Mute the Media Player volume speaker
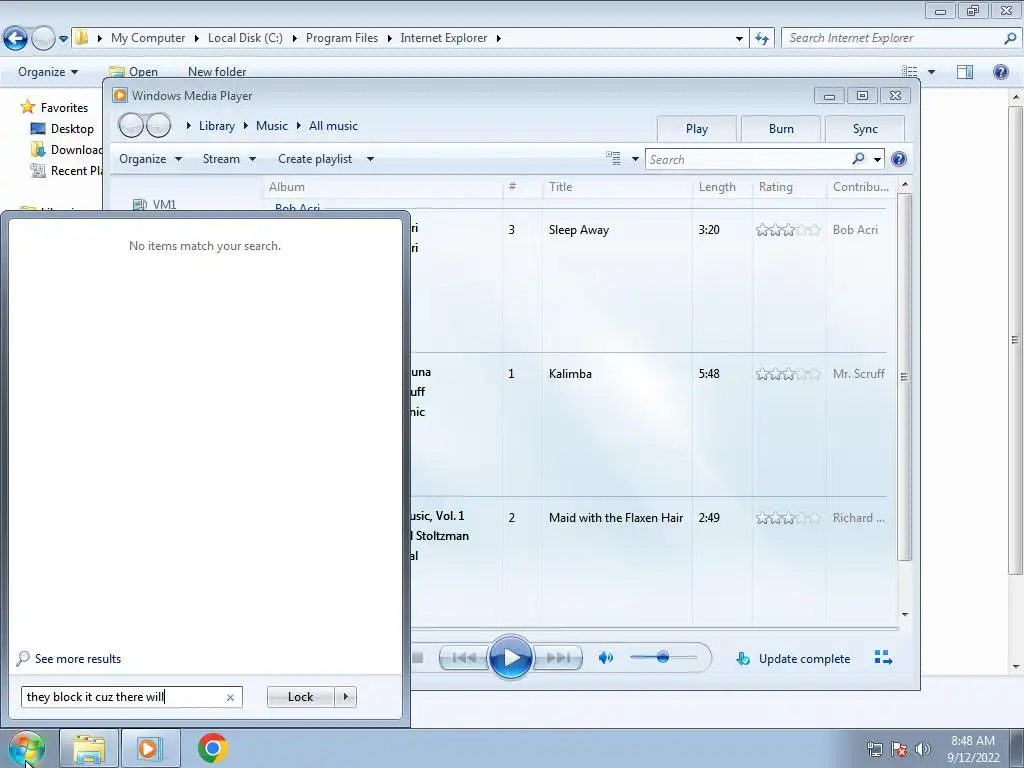1024x768 pixels. 605,658
